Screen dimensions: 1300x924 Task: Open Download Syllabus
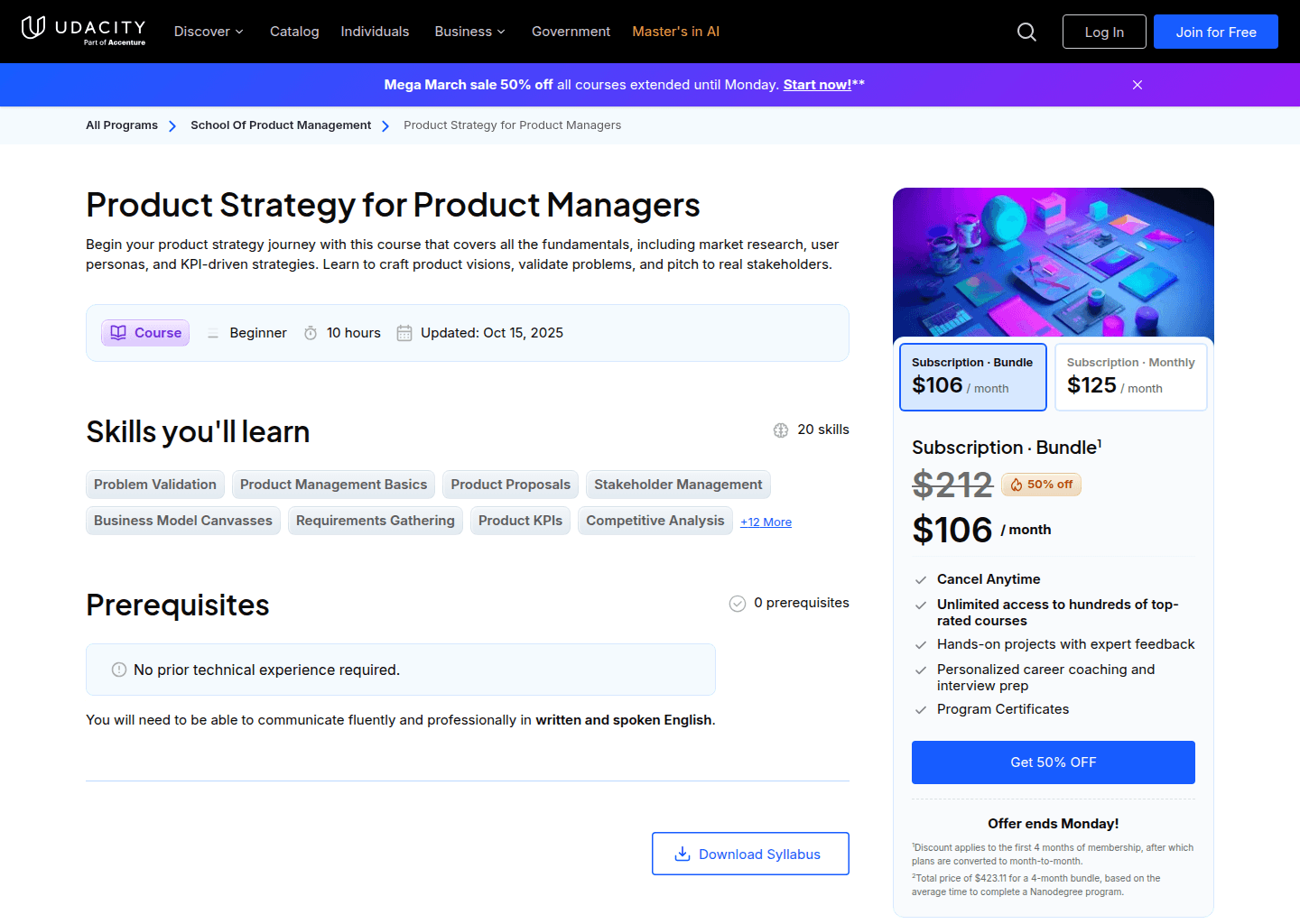pyautogui.click(x=750, y=854)
